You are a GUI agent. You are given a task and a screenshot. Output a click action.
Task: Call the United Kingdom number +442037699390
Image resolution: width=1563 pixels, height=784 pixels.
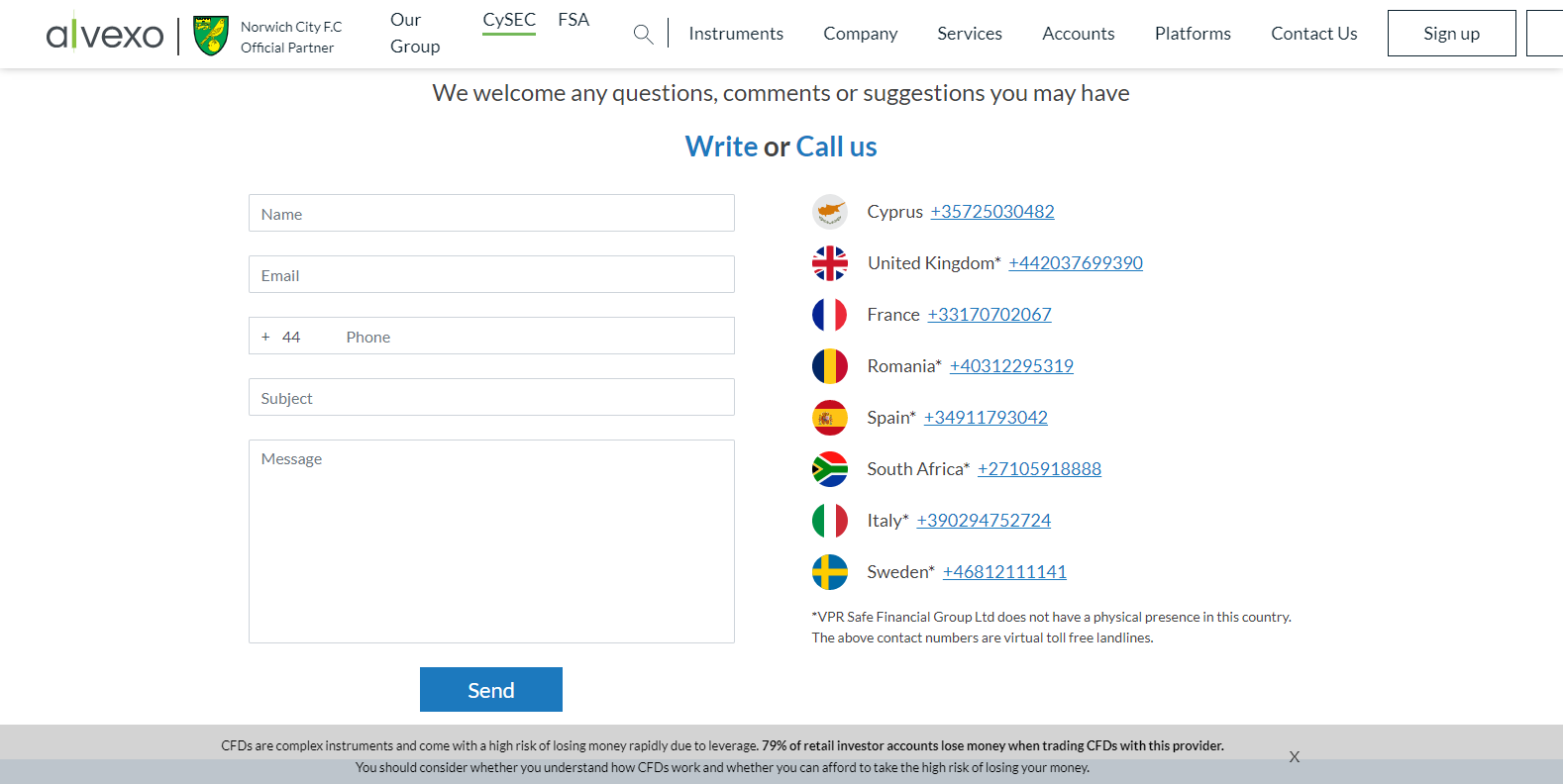tap(1076, 263)
